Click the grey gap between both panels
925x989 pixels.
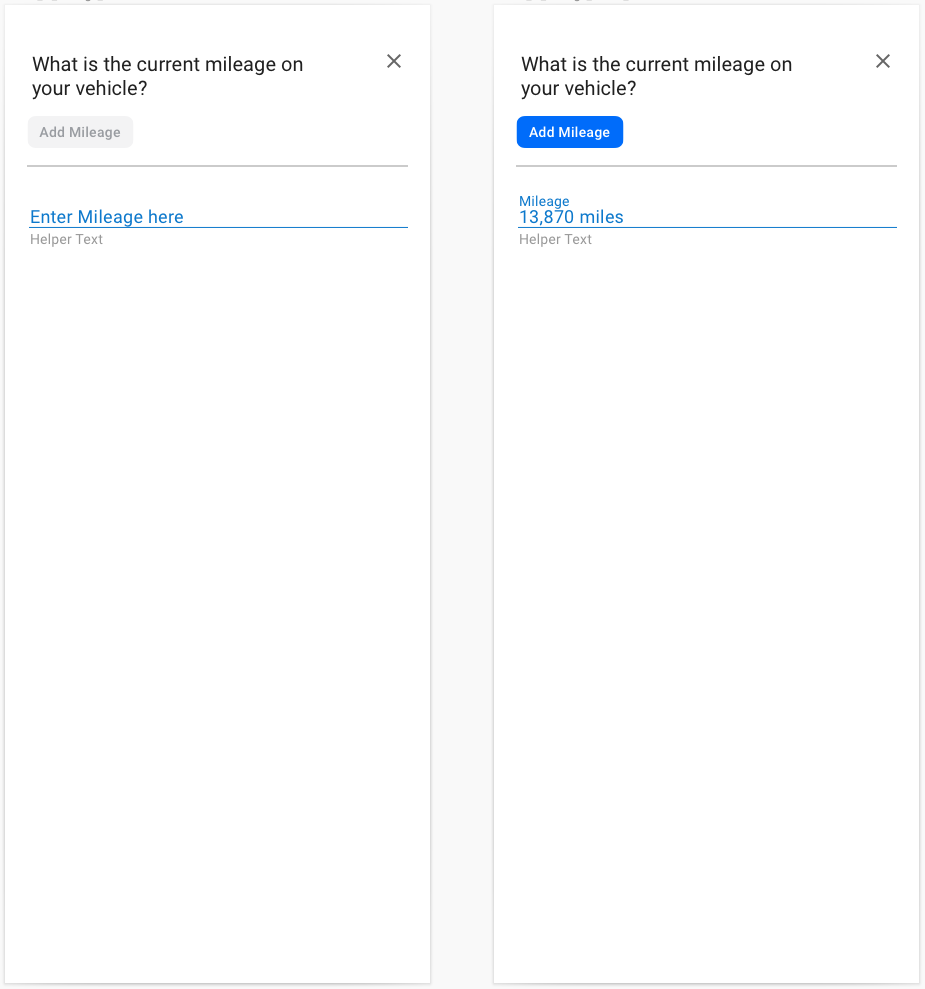pyautogui.click(x=462, y=500)
